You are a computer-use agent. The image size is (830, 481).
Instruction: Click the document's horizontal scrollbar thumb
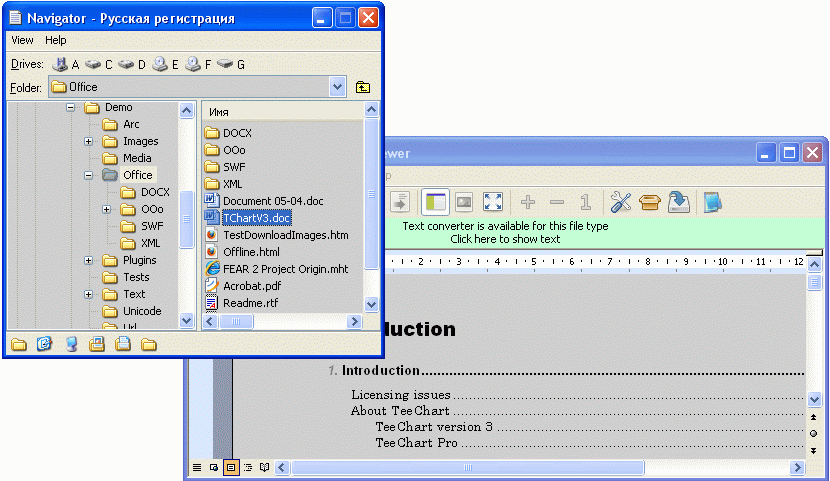coord(467,467)
